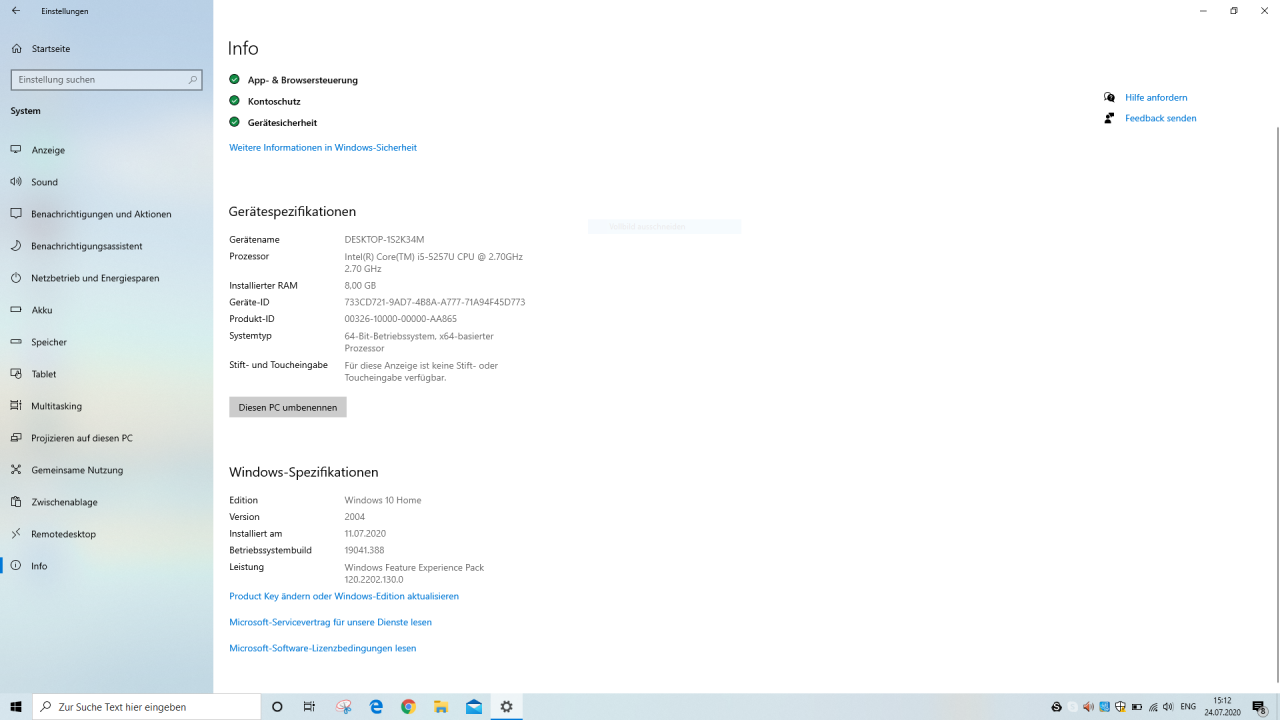Image resolution: width=1280 pixels, height=720 pixels.
Task: Open Weitere Informationen in Windows-Sicherheit link
Action: click(323, 148)
